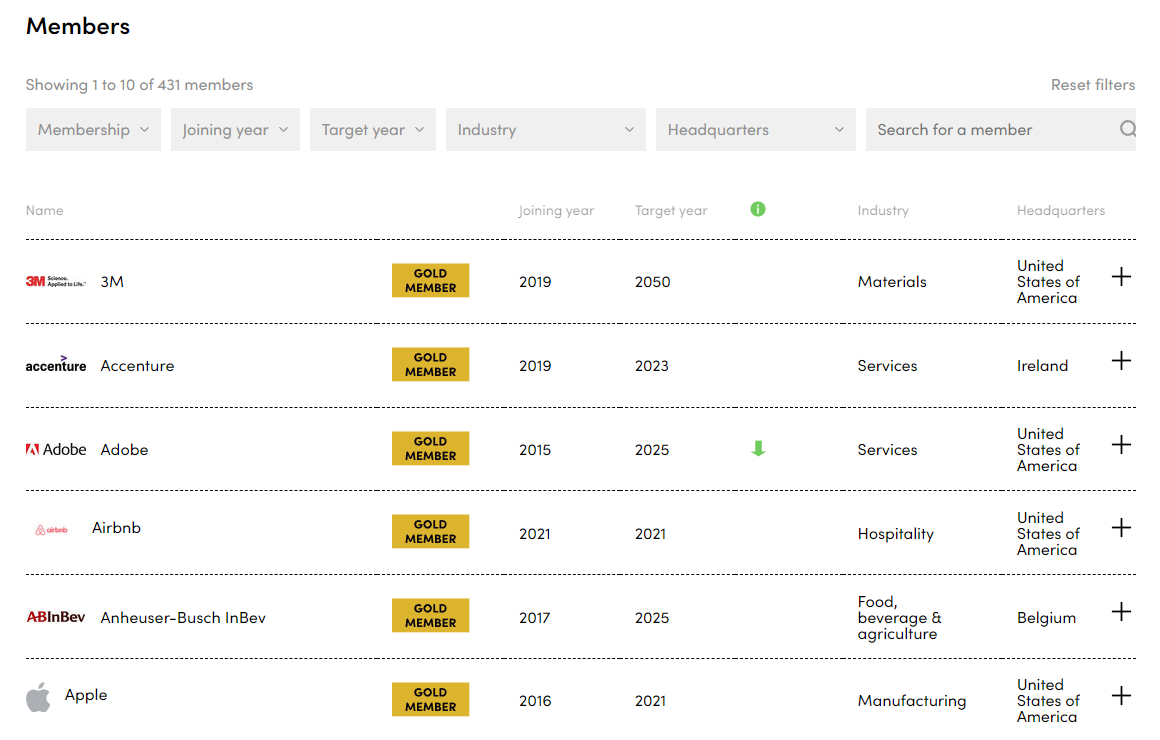The width and height of the screenshot is (1160, 740).
Task: Click the search magnifier icon
Action: [1127, 129]
